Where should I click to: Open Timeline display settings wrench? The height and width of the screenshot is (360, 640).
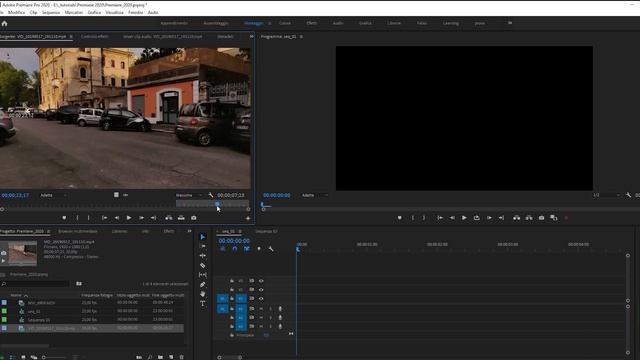(271, 249)
